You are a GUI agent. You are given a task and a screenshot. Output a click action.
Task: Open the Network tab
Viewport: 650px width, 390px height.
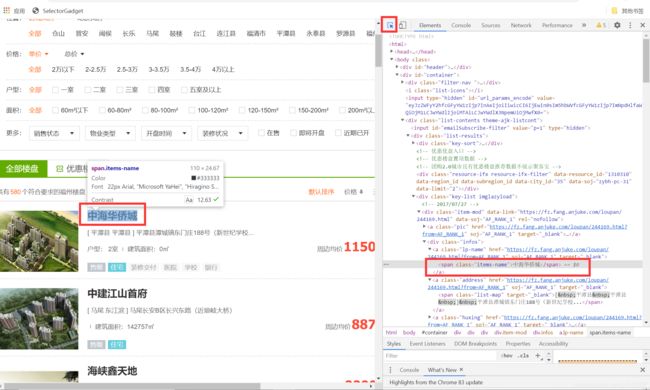coord(521,25)
